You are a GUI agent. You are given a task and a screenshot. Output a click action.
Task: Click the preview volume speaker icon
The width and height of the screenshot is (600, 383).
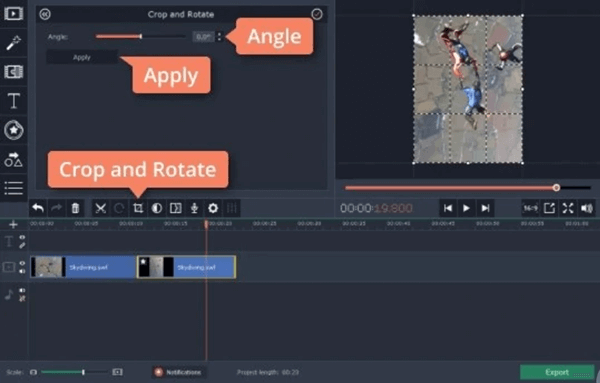click(x=587, y=208)
